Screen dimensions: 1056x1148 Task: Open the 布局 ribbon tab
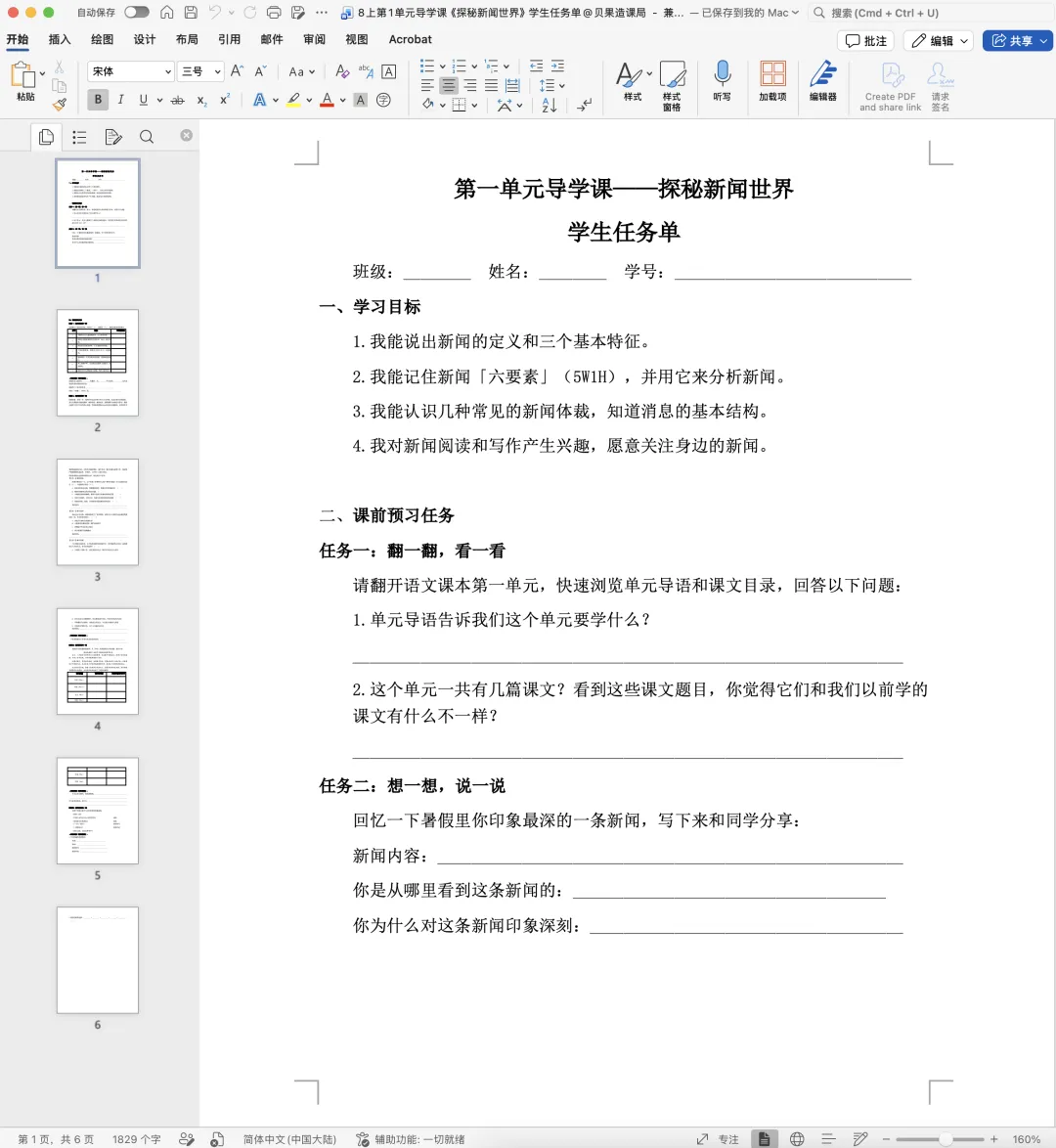coord(187,39)
